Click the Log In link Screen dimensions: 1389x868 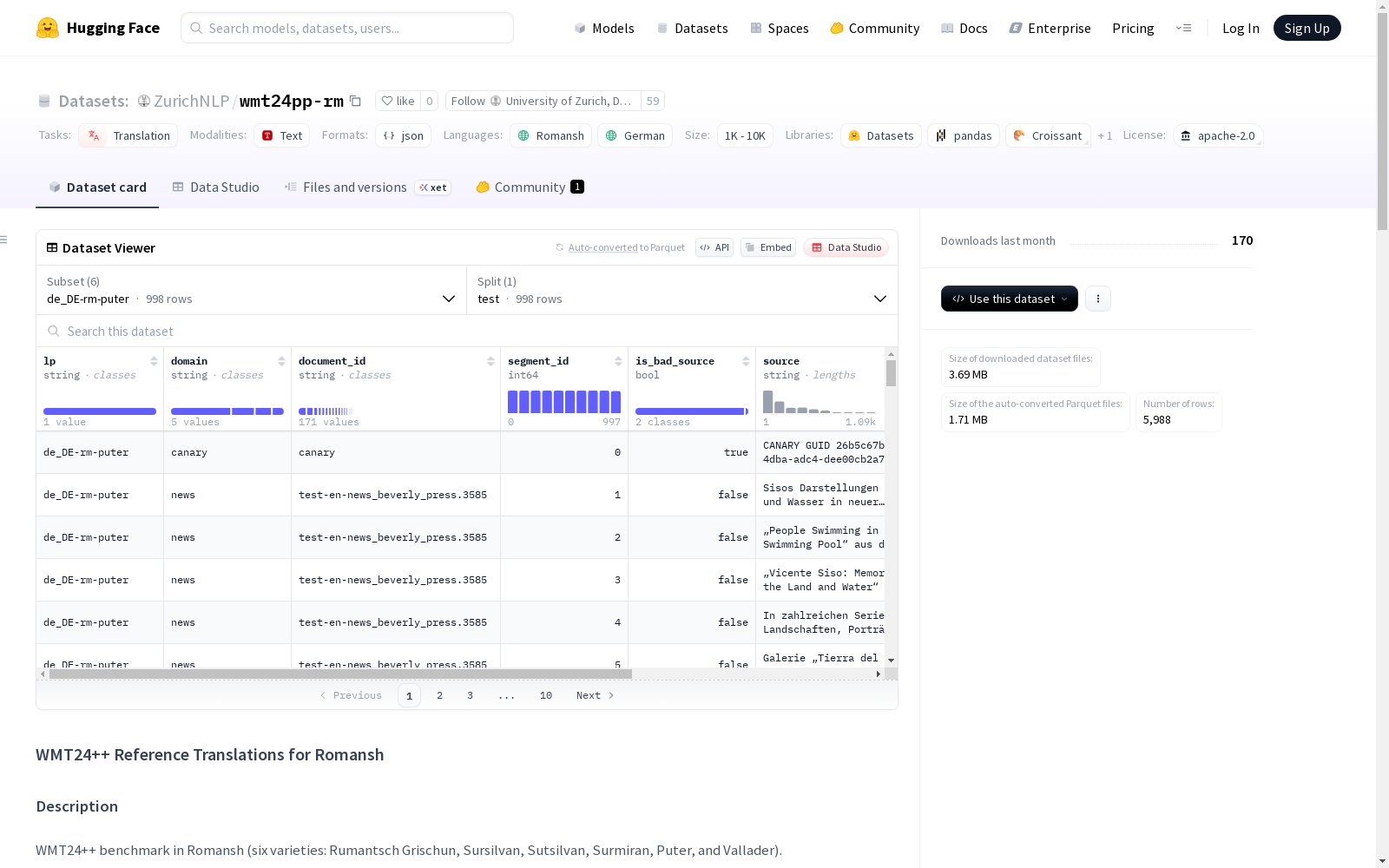(1241, 28)
